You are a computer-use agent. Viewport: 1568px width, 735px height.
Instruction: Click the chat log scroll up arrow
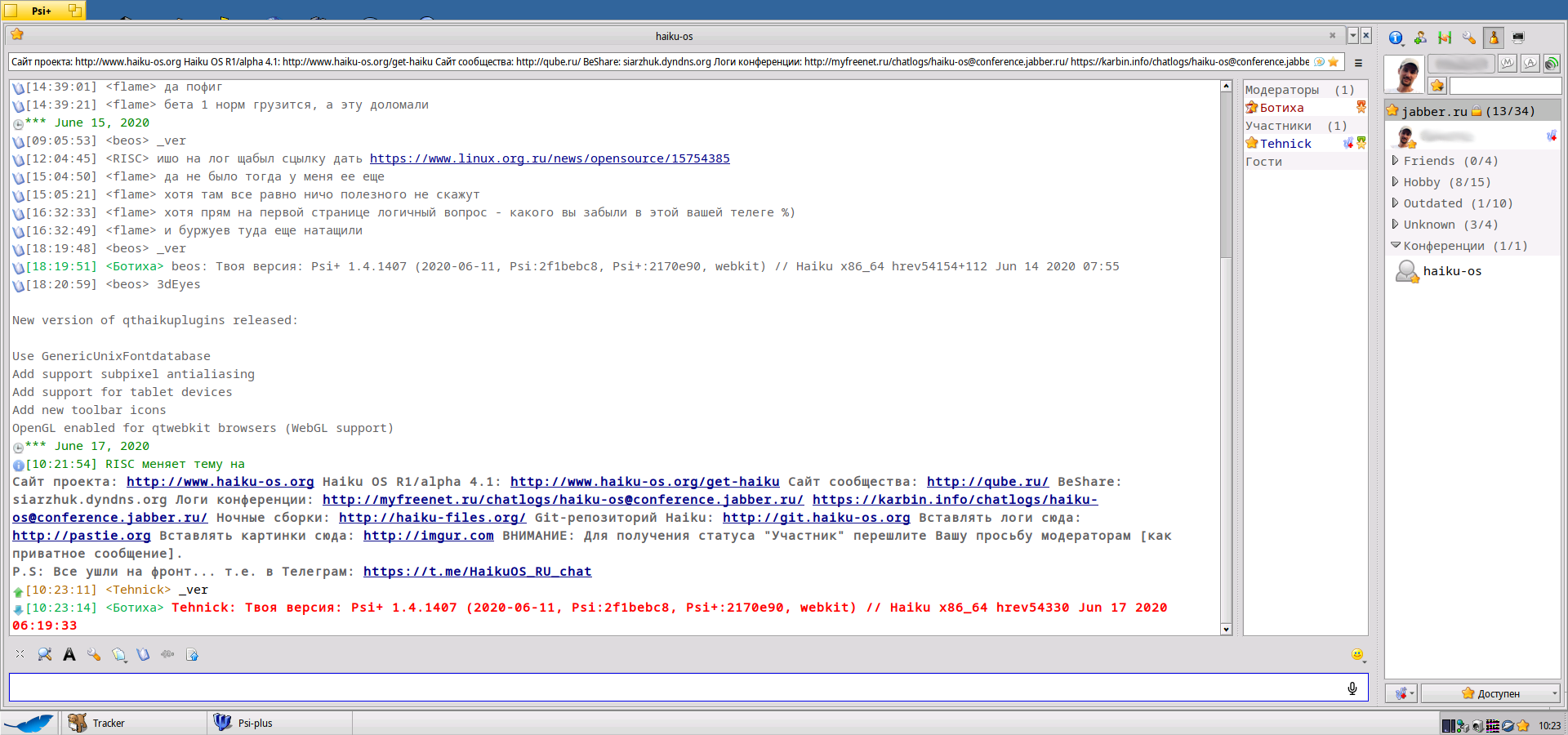point(1226,86)
